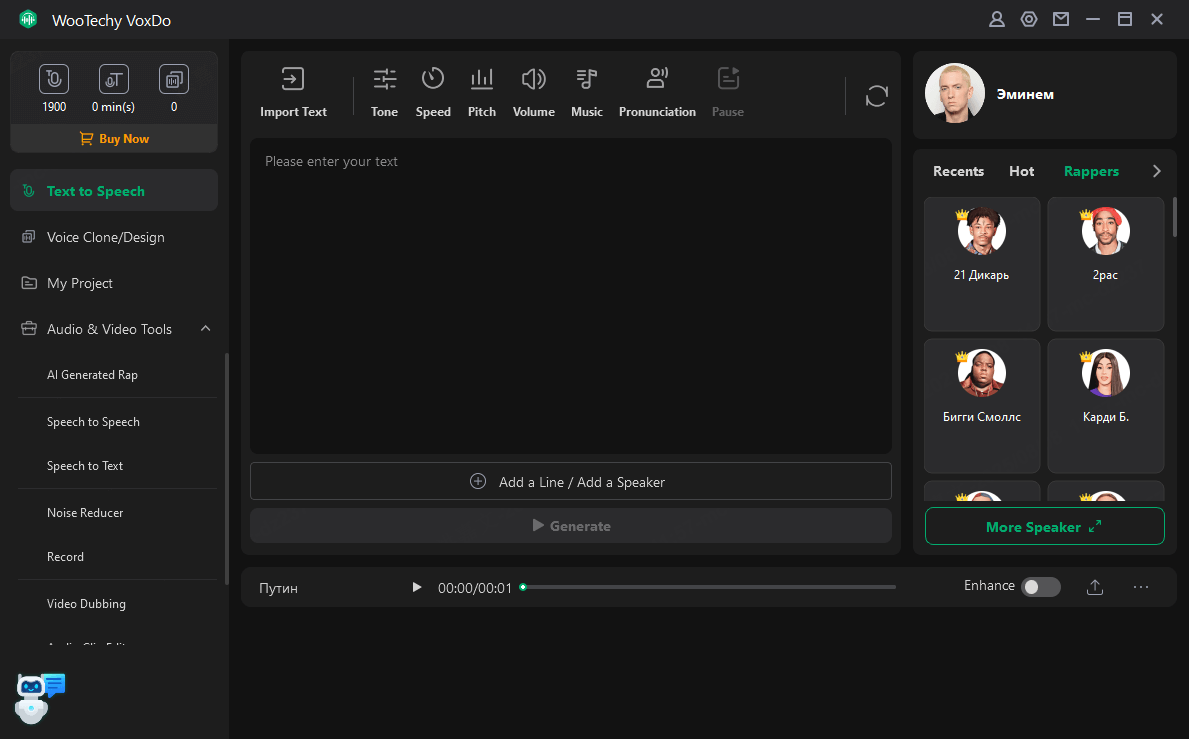Open the user account icon
Image resolution: width=1189 pixels, height=739 pixels.
[996, 20]
